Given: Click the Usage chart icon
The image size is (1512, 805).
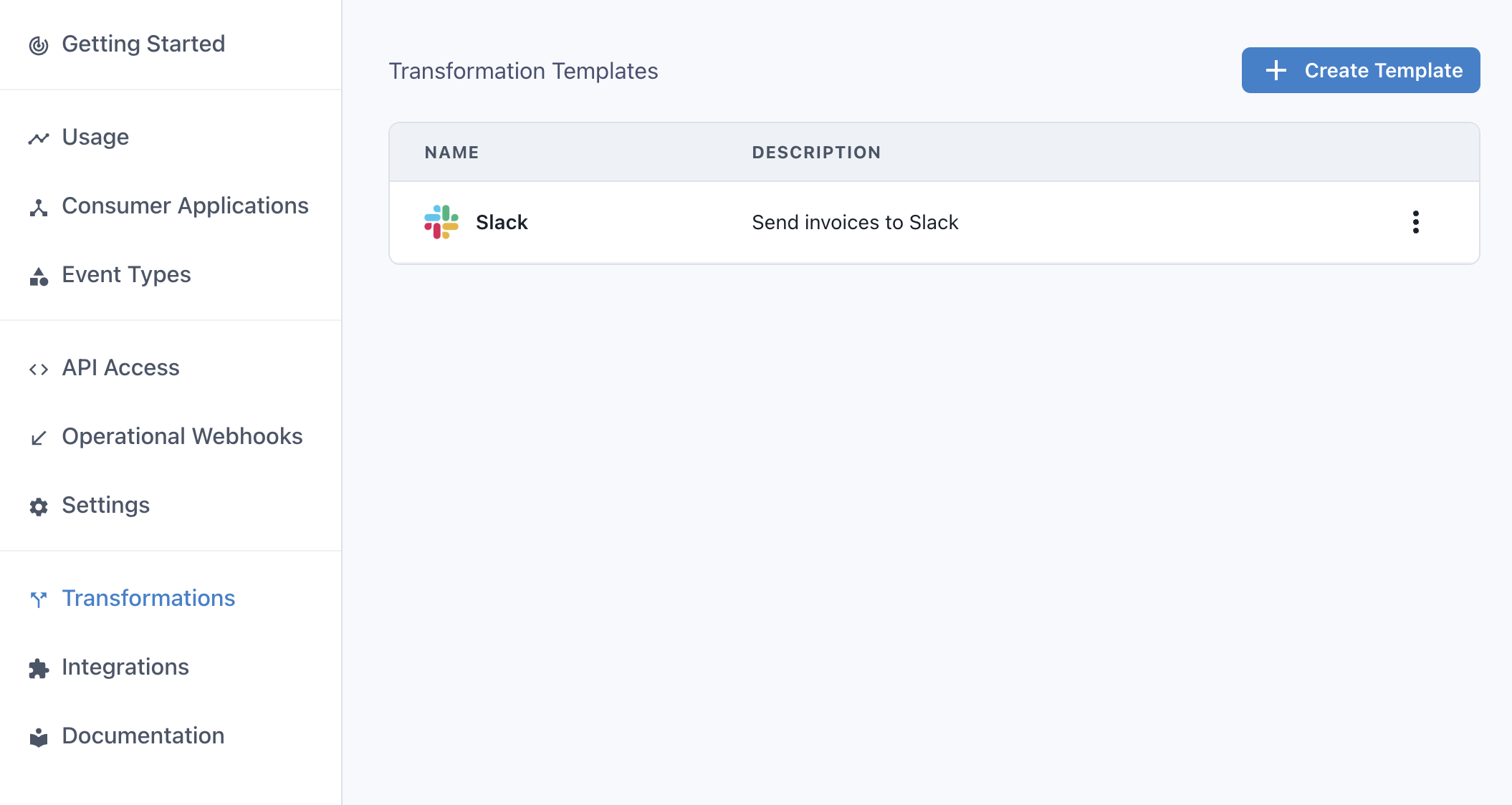Looking at the screenshot, I should pyautogui.click(x=39, y=138).
